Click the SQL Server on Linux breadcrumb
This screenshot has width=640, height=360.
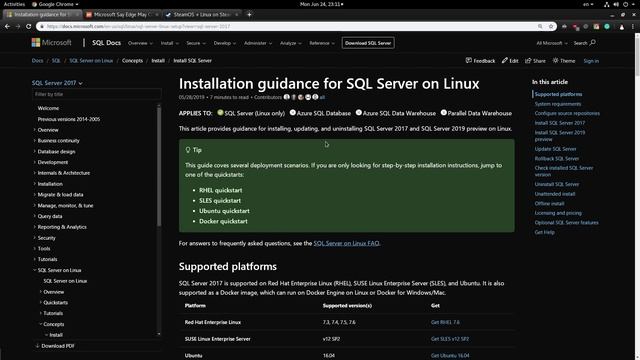tap(91, 60)
